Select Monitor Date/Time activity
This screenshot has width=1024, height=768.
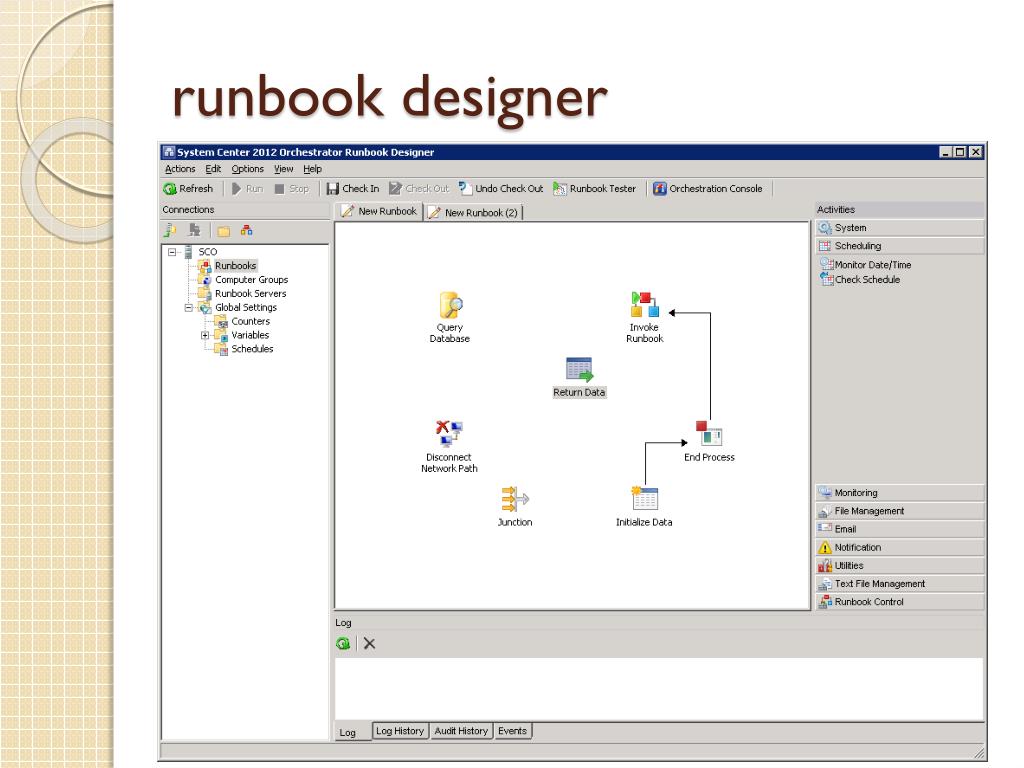click(x=865, y=264)
